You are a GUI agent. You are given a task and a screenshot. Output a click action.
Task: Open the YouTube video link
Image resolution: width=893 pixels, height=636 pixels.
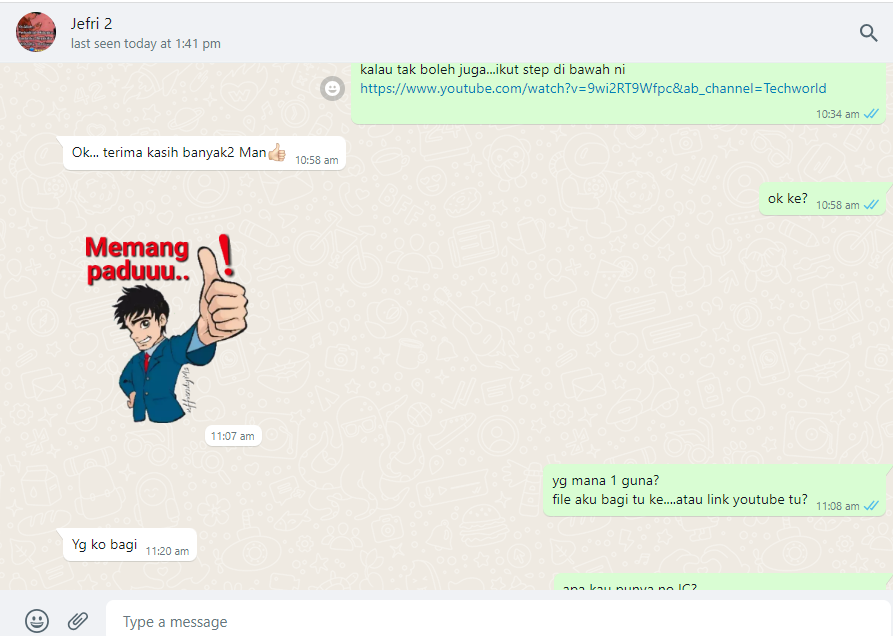coord(592,88)
